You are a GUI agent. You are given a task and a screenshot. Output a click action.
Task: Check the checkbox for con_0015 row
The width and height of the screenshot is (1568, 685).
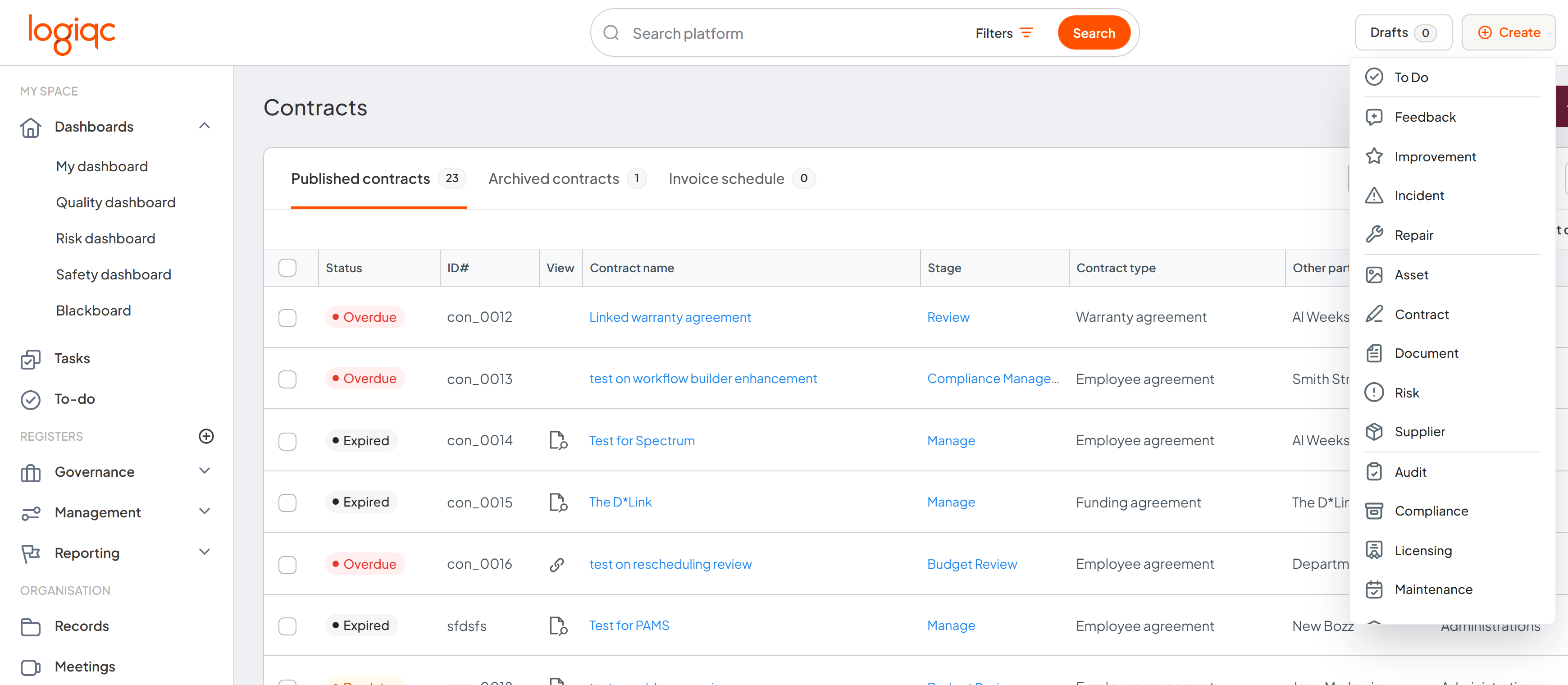(x=287, y=503)
